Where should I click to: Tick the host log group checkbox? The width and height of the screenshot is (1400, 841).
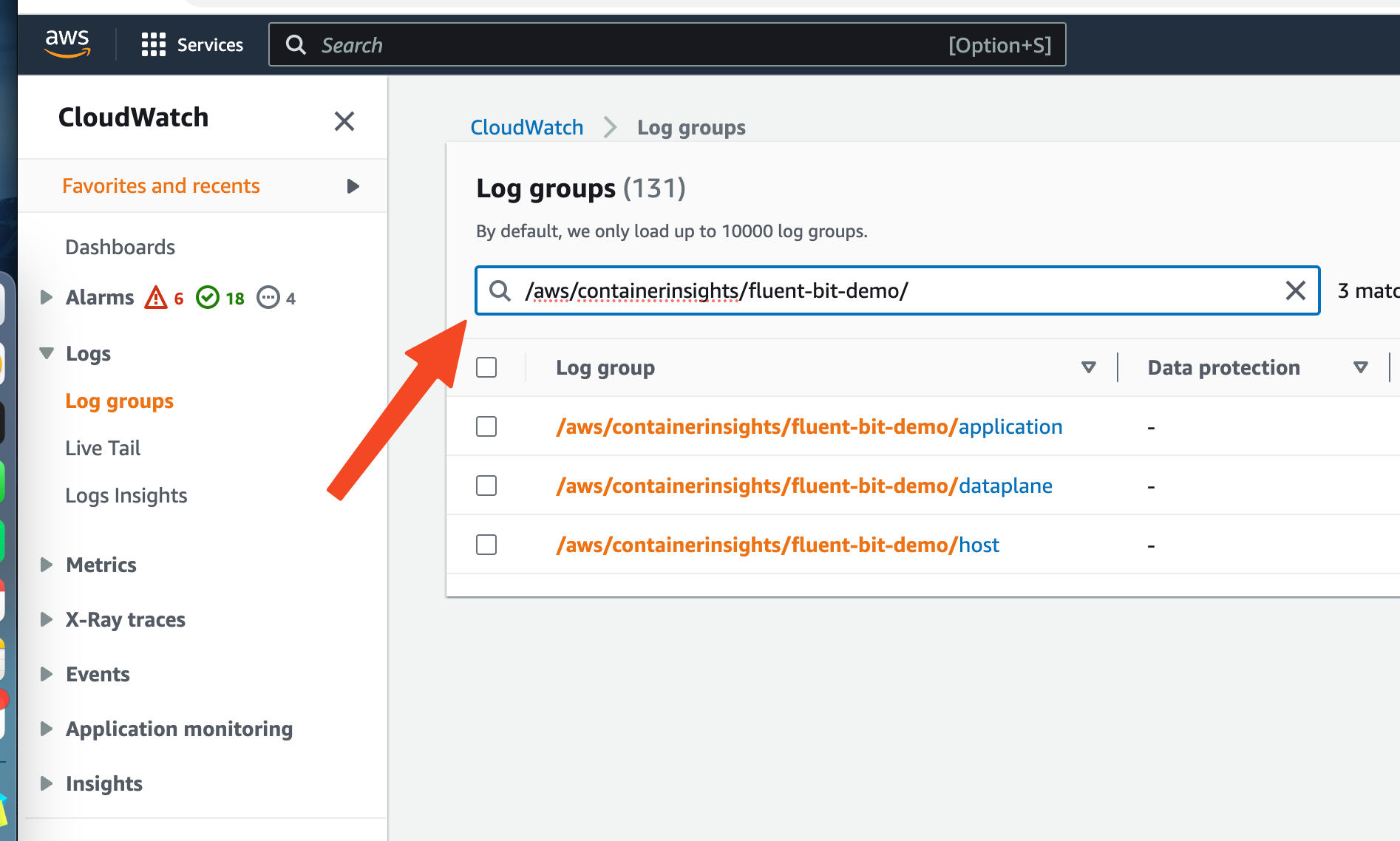486,545
